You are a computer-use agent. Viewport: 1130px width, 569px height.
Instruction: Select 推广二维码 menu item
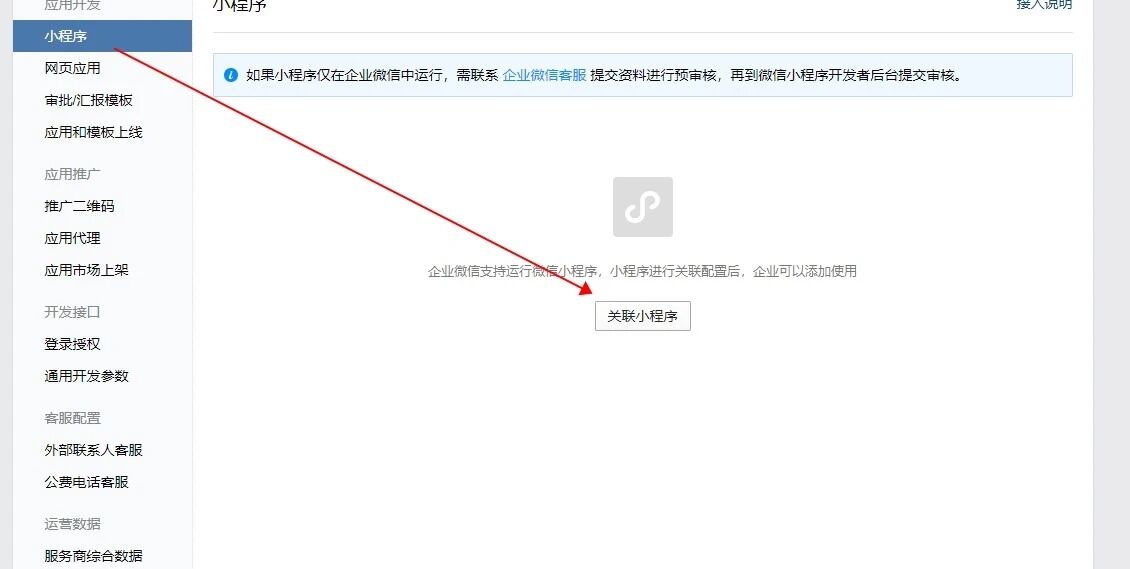click(79, 206)
